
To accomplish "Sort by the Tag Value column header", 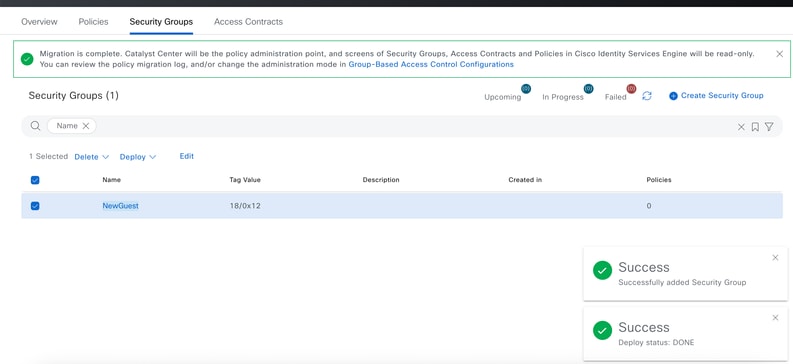I will (x=245, y=180).
